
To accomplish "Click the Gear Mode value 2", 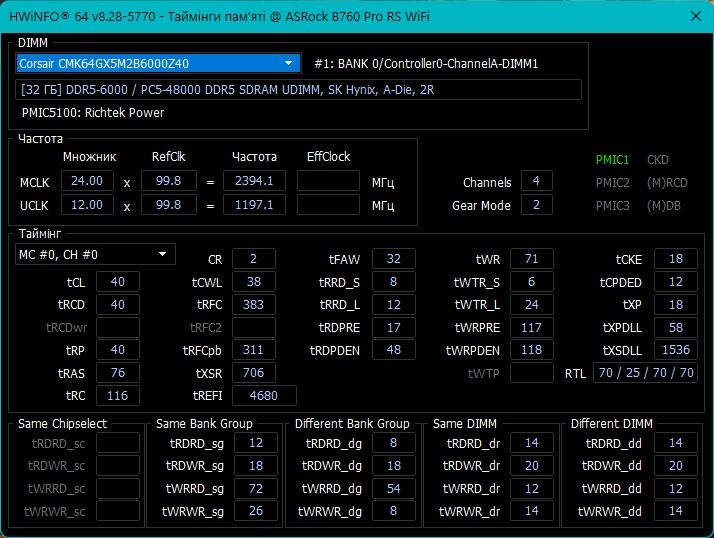I will [x=536, y=205].
